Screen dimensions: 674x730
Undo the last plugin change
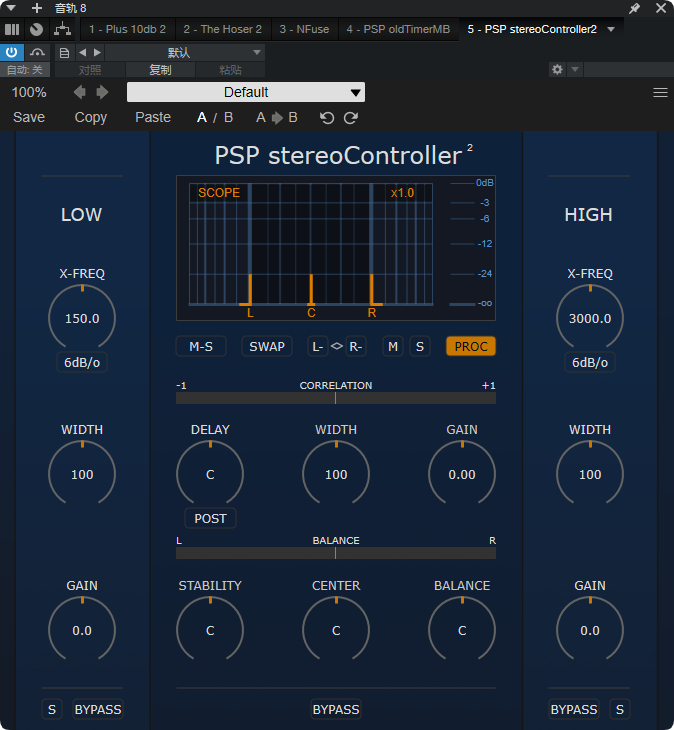[x=327, y=118]
